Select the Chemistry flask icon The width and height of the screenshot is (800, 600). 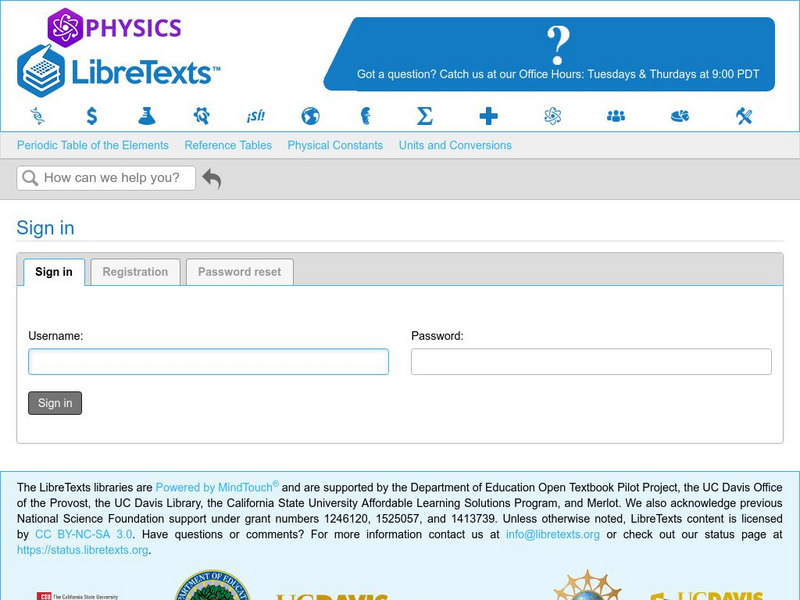pos(145,116)
